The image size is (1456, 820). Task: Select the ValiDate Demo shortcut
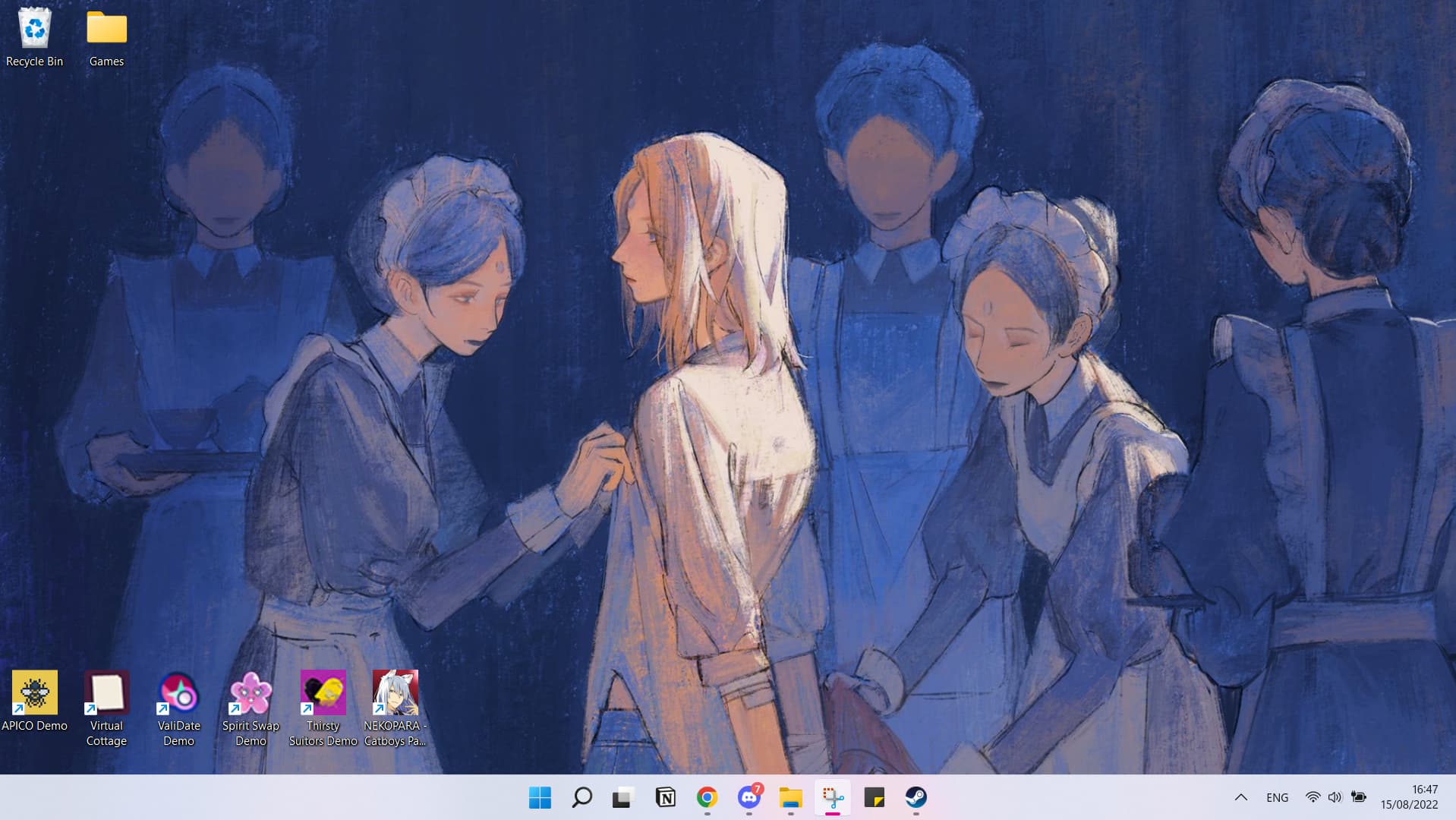178,709
